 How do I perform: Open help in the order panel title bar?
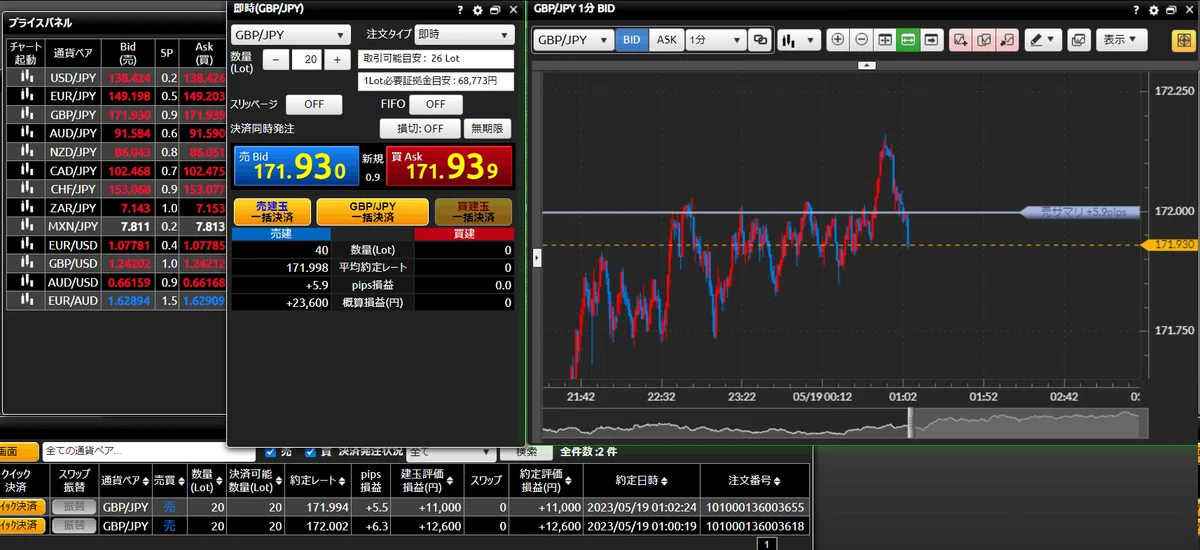point(460,9)
